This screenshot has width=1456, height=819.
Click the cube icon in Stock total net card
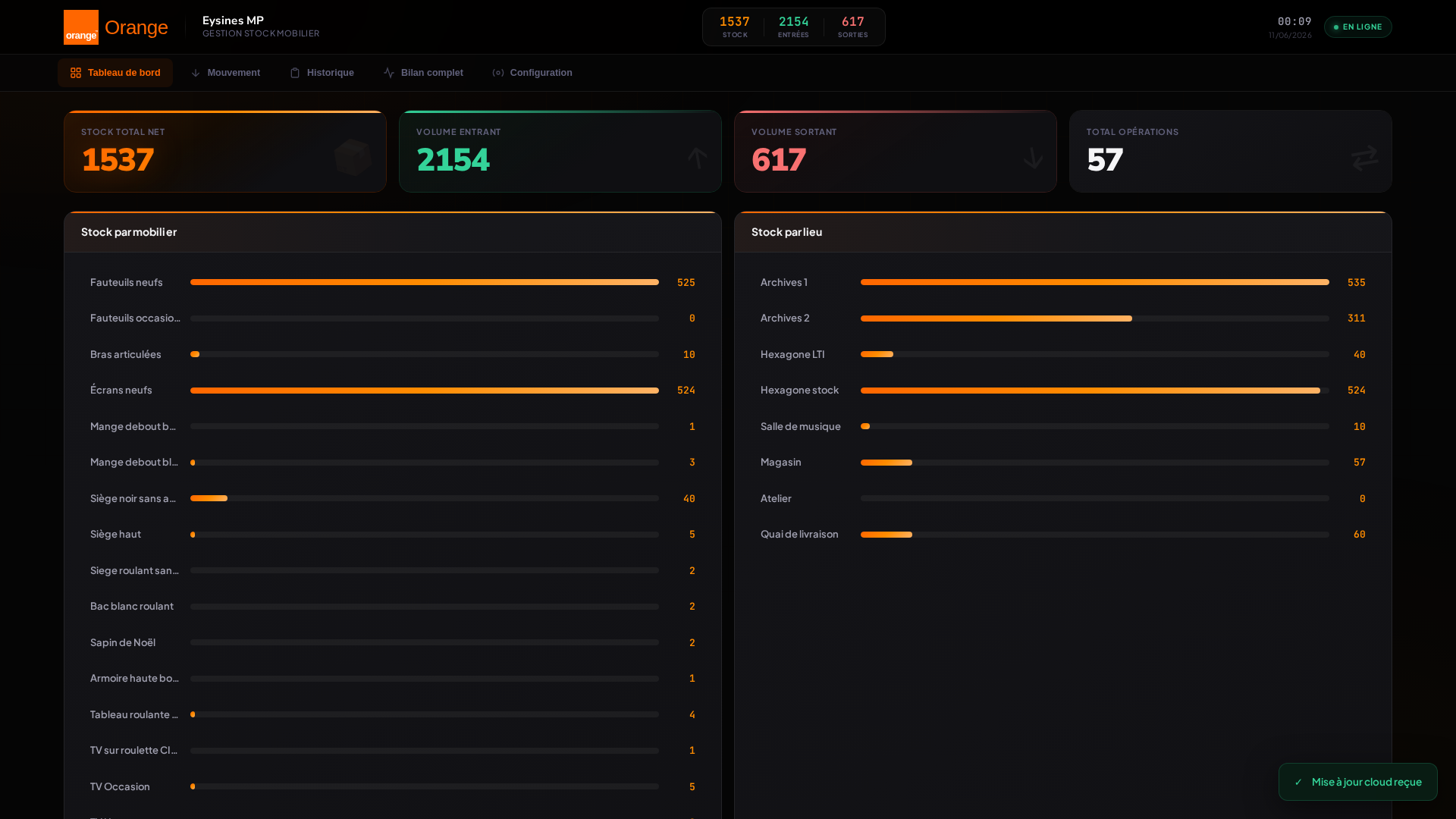pos(353,158)
